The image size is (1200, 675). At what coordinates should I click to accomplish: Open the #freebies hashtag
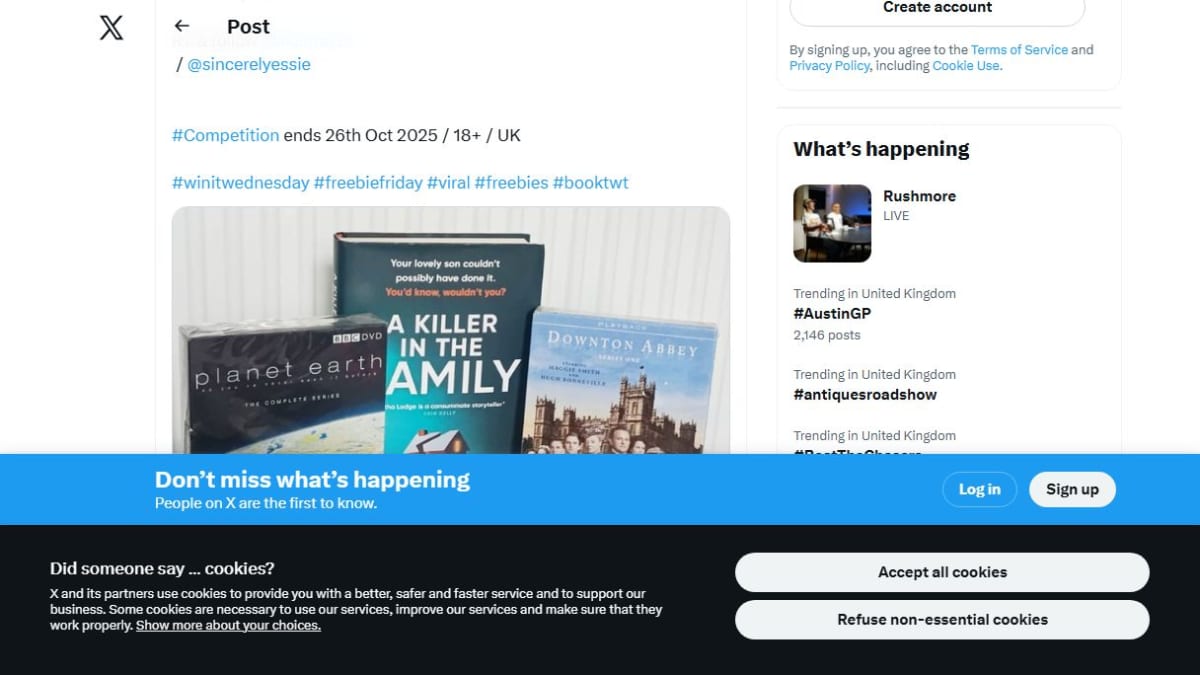(511, 183)
